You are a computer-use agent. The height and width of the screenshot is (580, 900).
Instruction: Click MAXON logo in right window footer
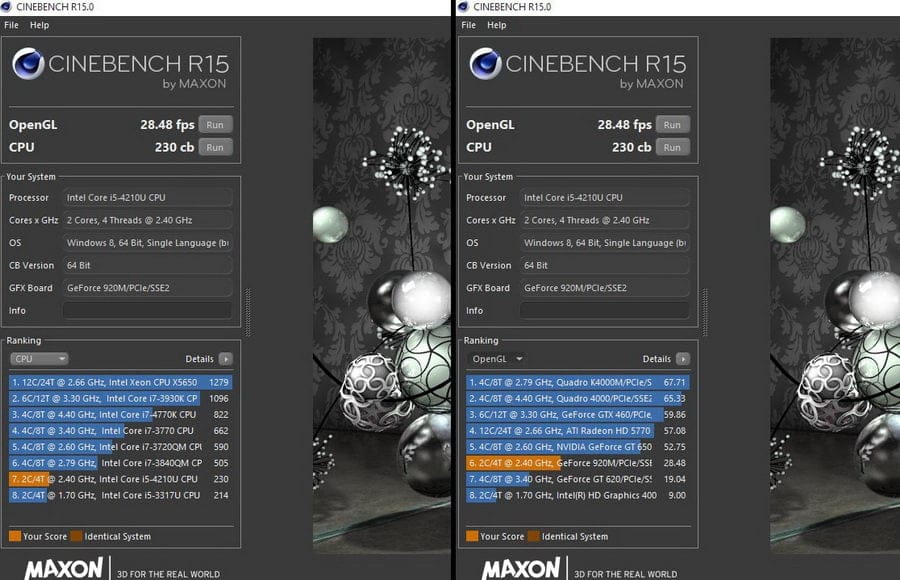click(x=521, y=569)
